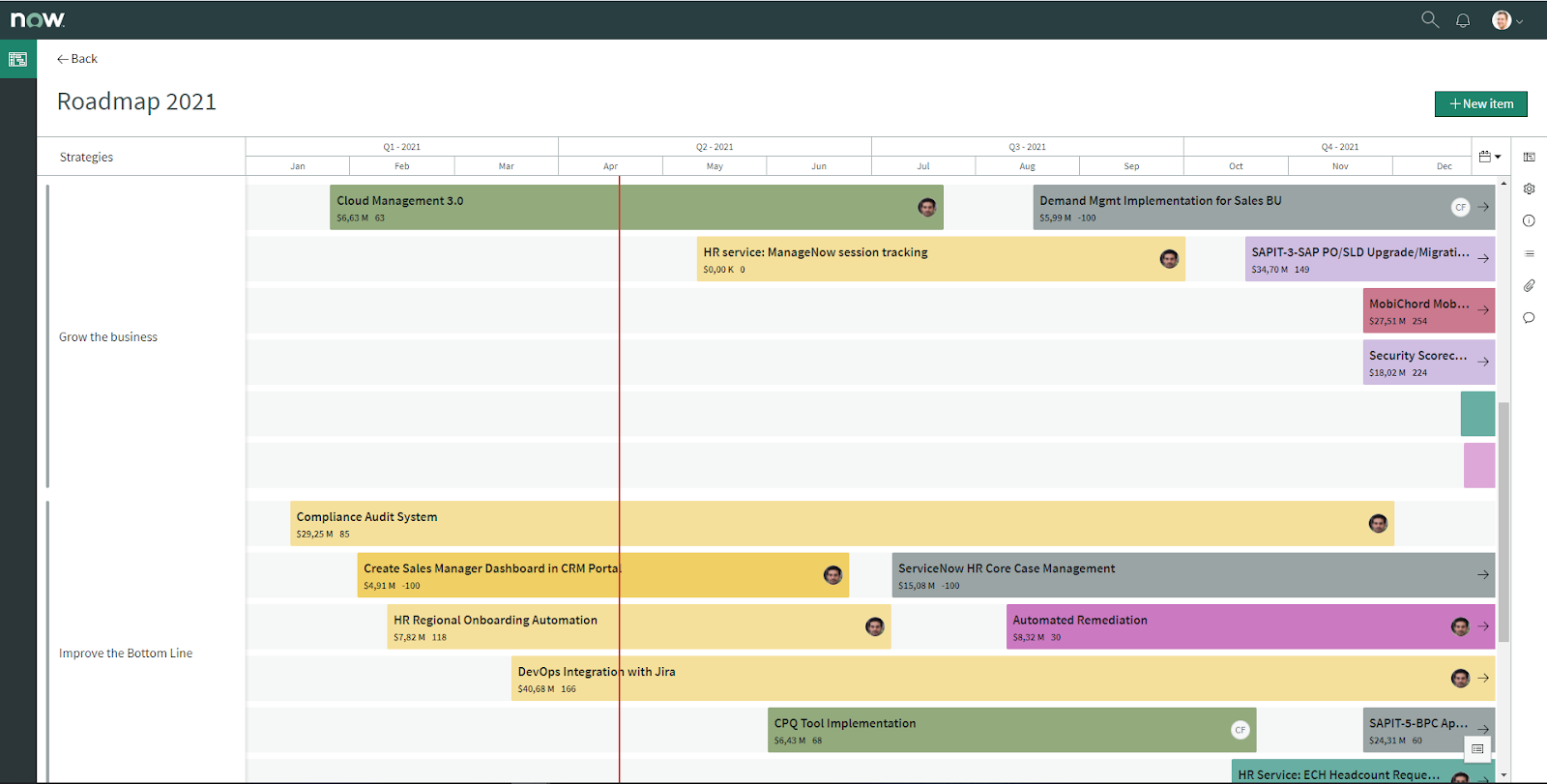Click the Jul month column header
This screenshot has width=1547, height=784.
click(923, 166)
